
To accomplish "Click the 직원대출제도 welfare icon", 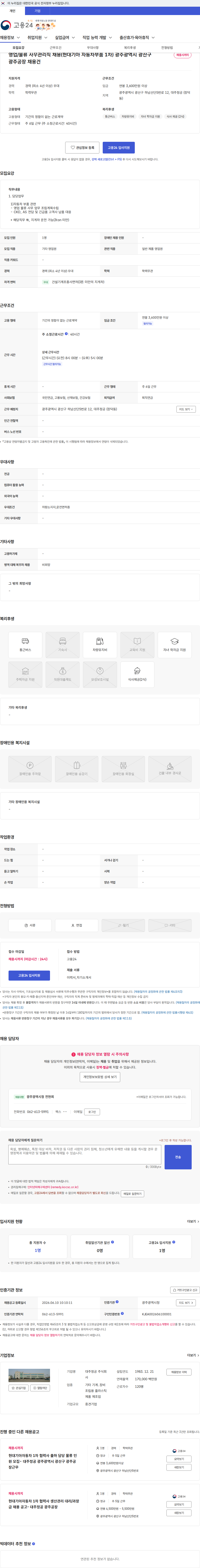I will (x=63, y=674).
